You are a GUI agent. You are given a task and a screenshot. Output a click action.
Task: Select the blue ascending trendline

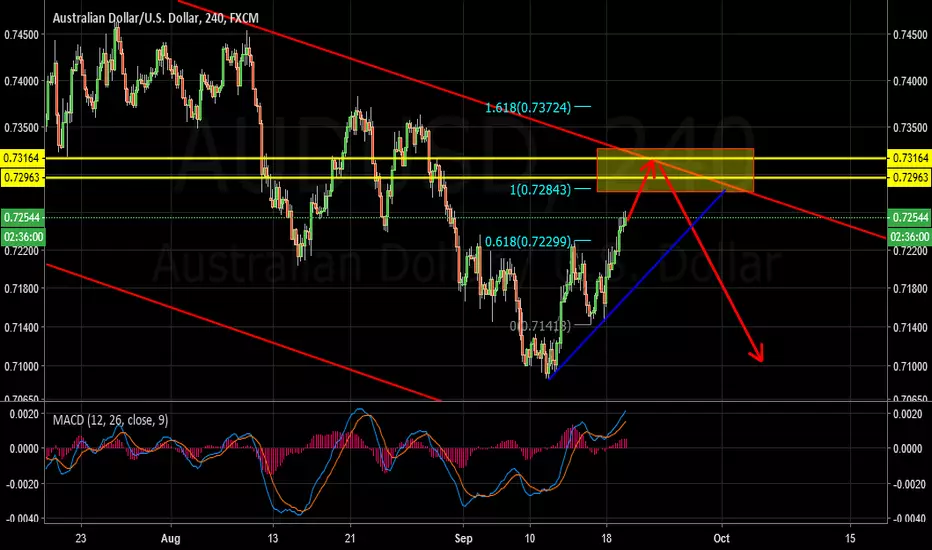[x=637, y=284]
